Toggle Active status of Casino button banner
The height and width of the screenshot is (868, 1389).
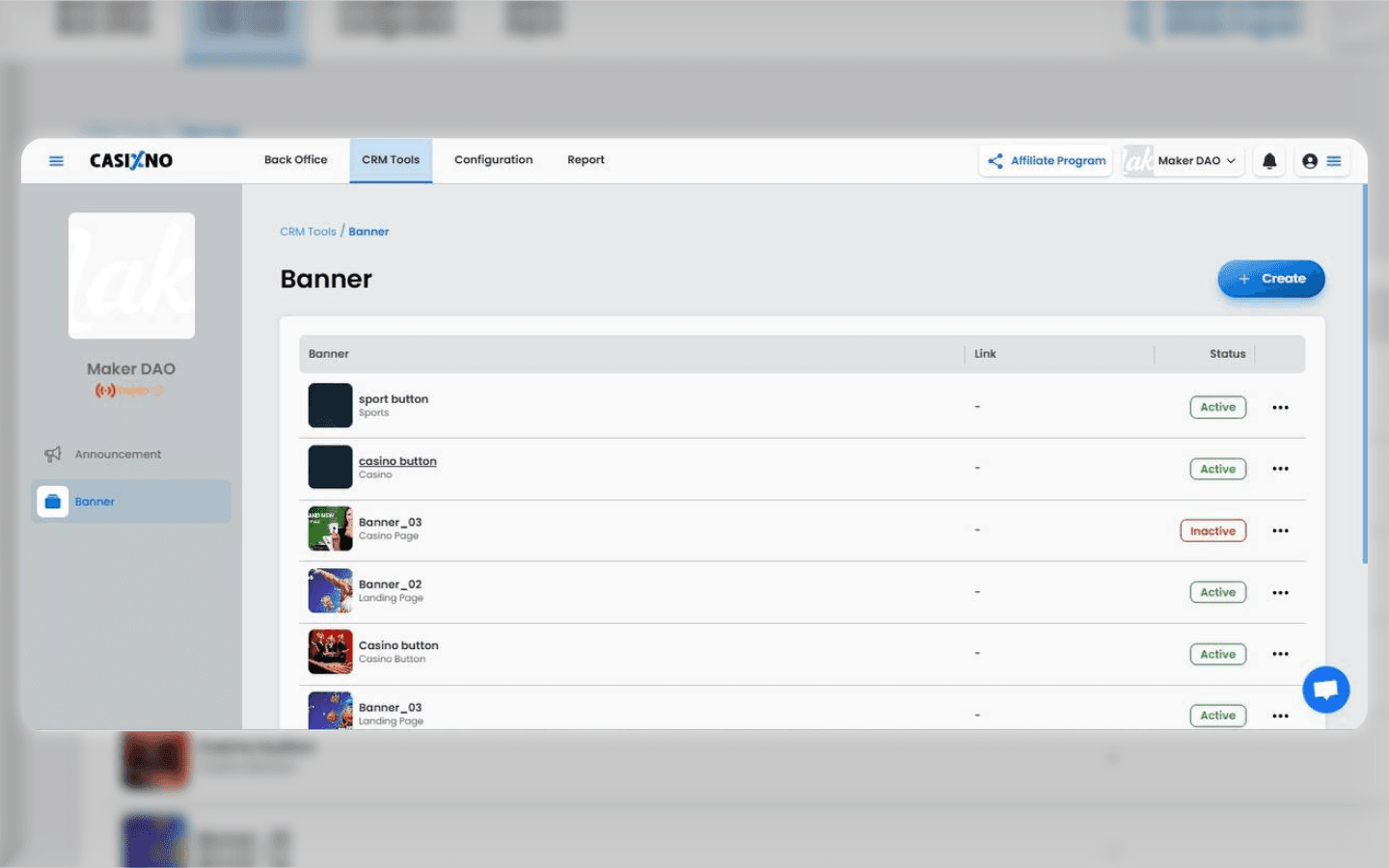pyautogui.click(x=1217, y=654)
